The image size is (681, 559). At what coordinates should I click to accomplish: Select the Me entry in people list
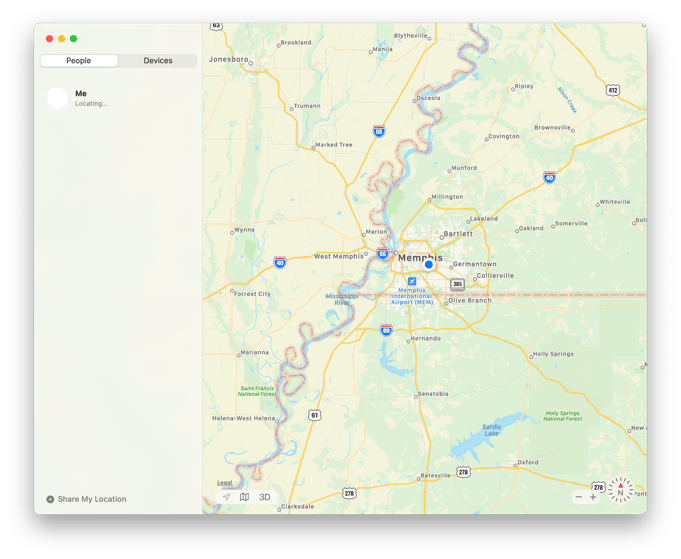coord(118,98)
